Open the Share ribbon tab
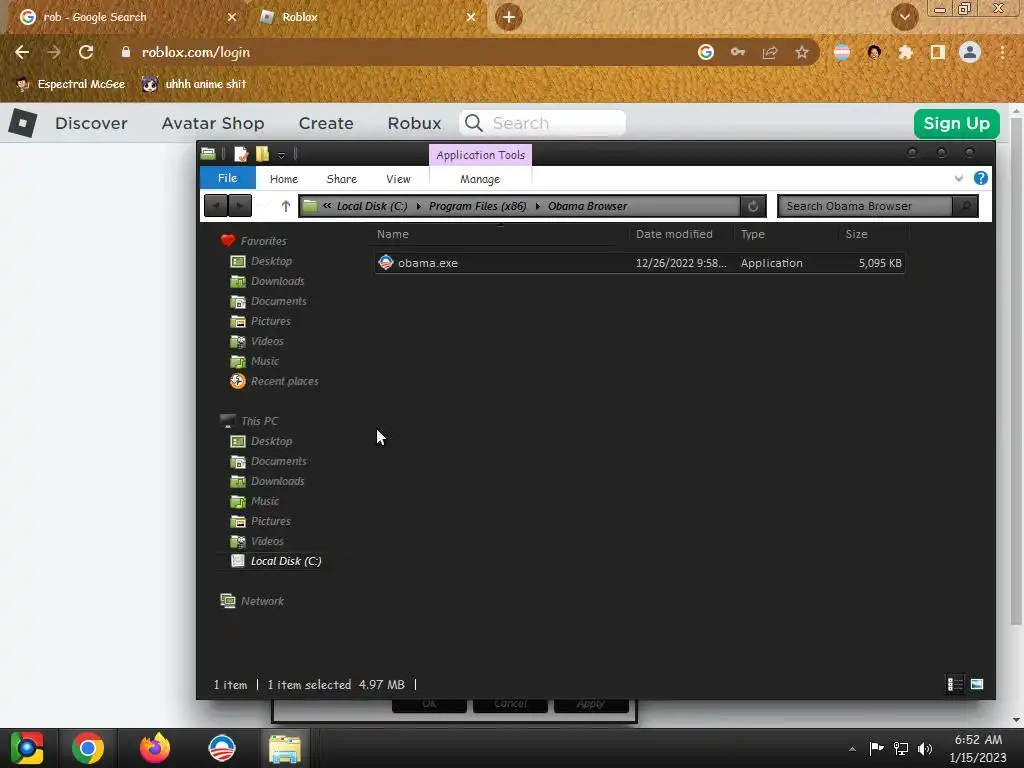The height and width of the screenshot is (768, 1024). (x=342, y=179)
